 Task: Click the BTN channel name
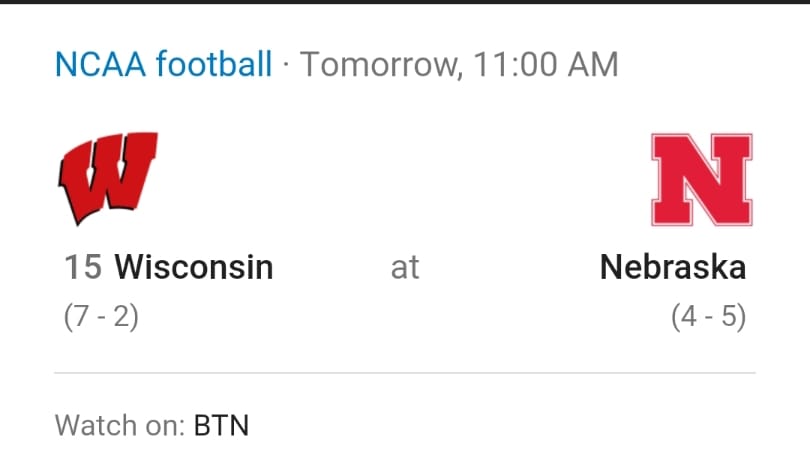[x=221, y=426]
